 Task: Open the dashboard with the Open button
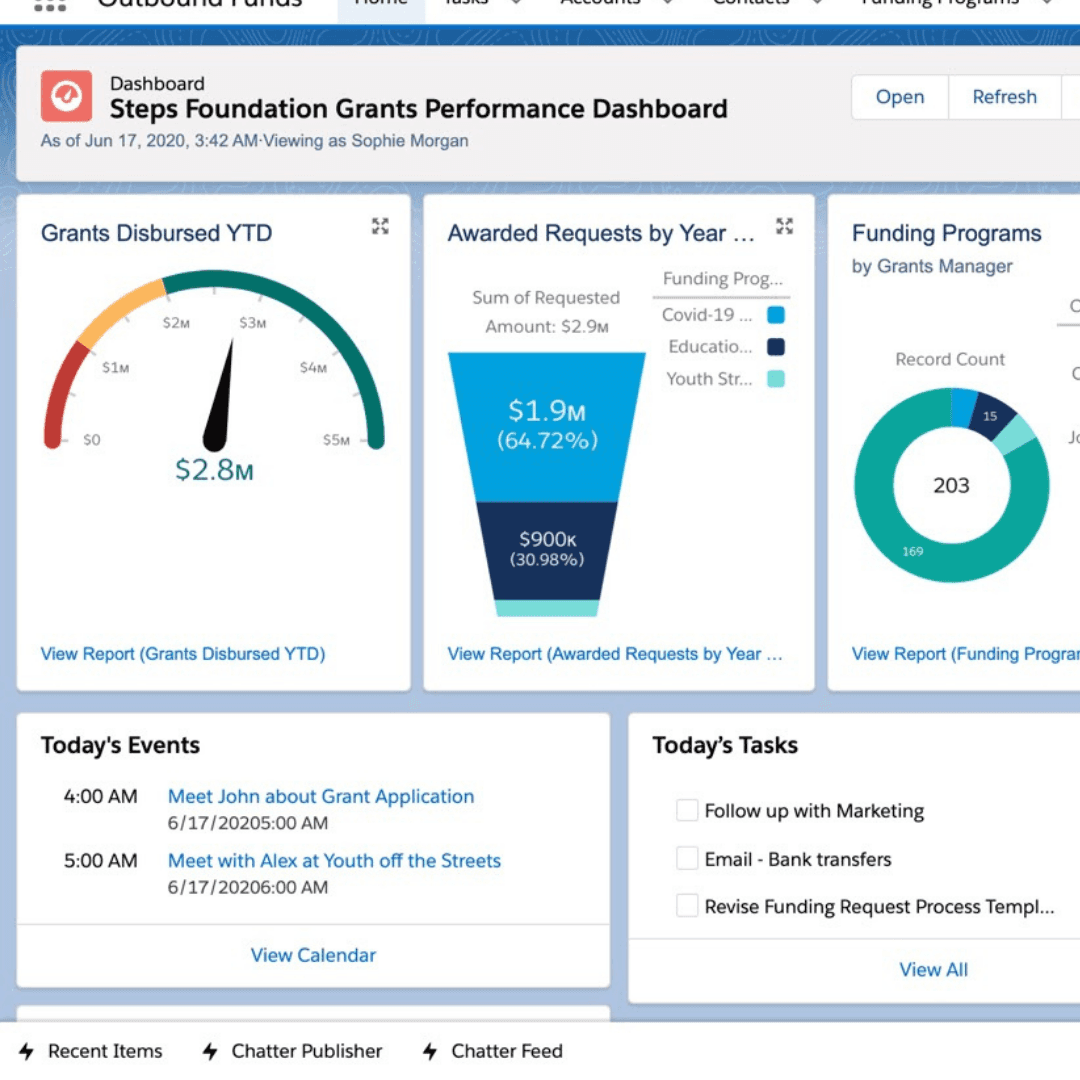point(900,97)
